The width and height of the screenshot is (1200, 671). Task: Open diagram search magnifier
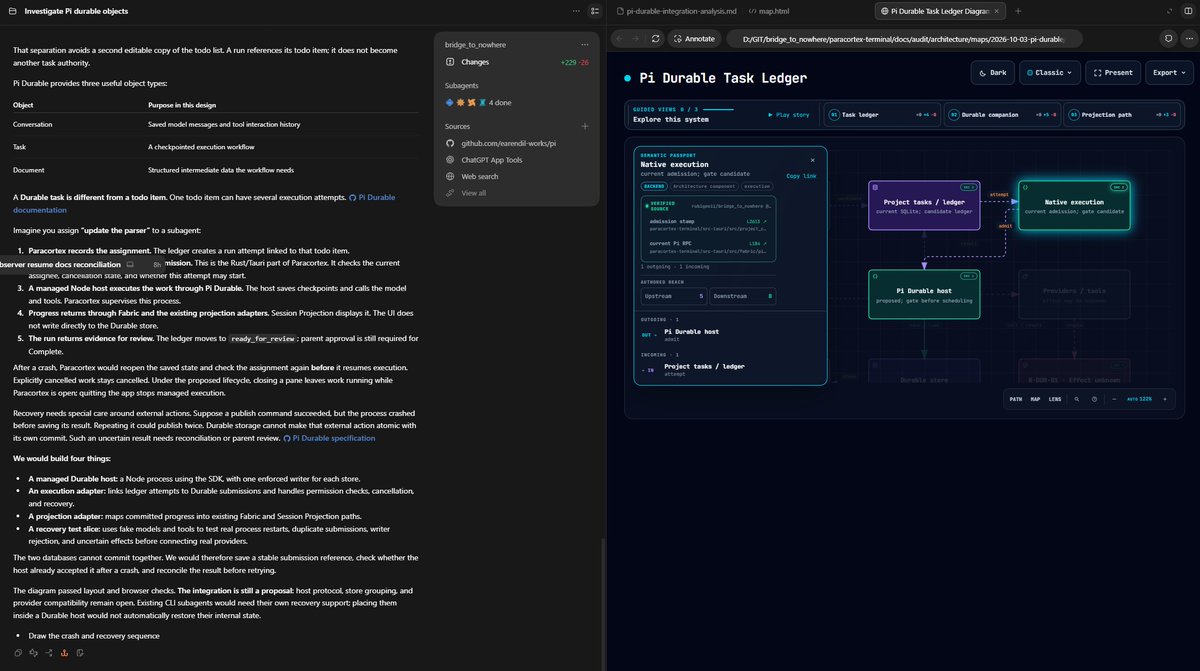pos(1077,399)
